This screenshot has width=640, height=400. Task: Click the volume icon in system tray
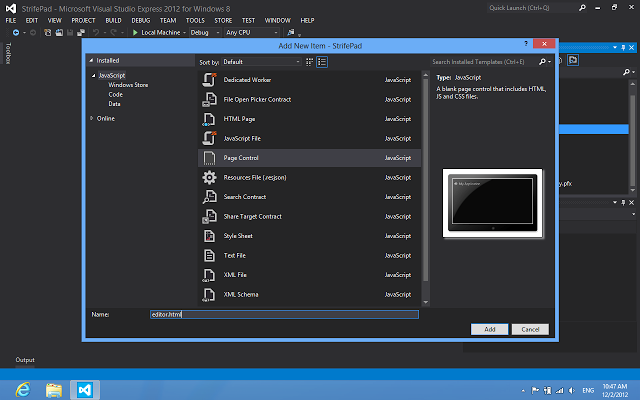(571, 391)
